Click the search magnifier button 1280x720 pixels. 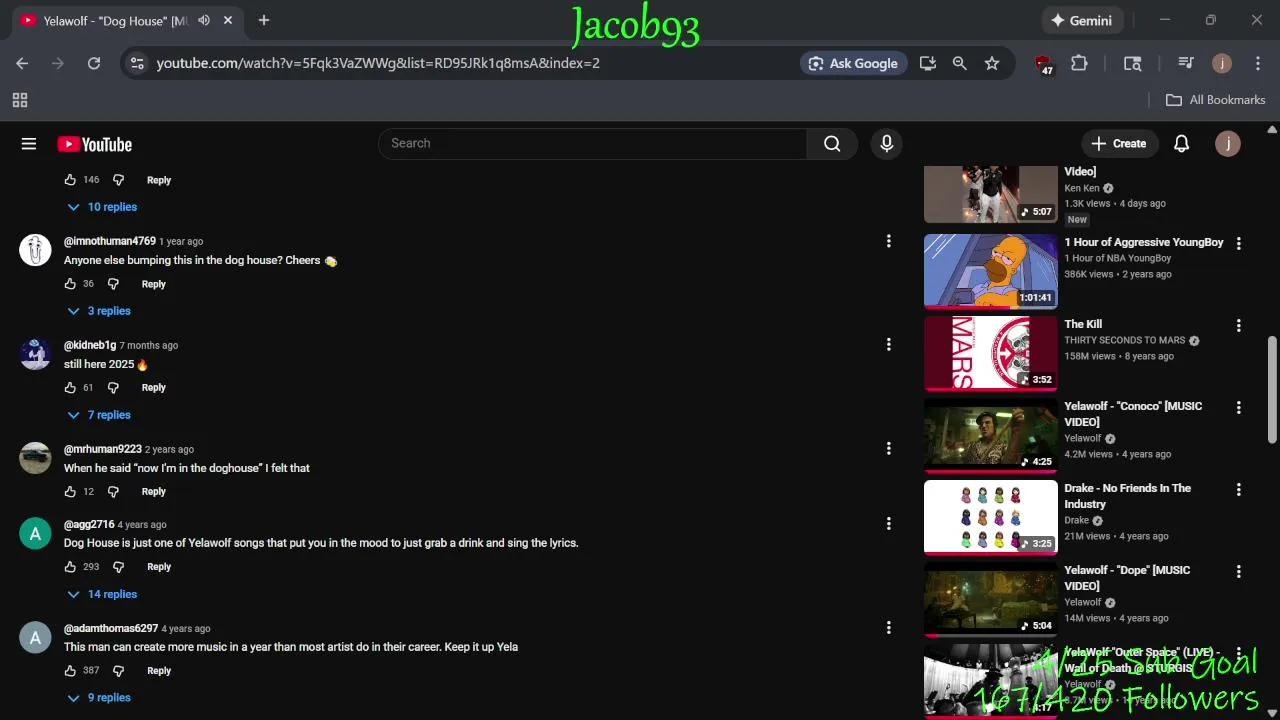(x=832, y=144)
